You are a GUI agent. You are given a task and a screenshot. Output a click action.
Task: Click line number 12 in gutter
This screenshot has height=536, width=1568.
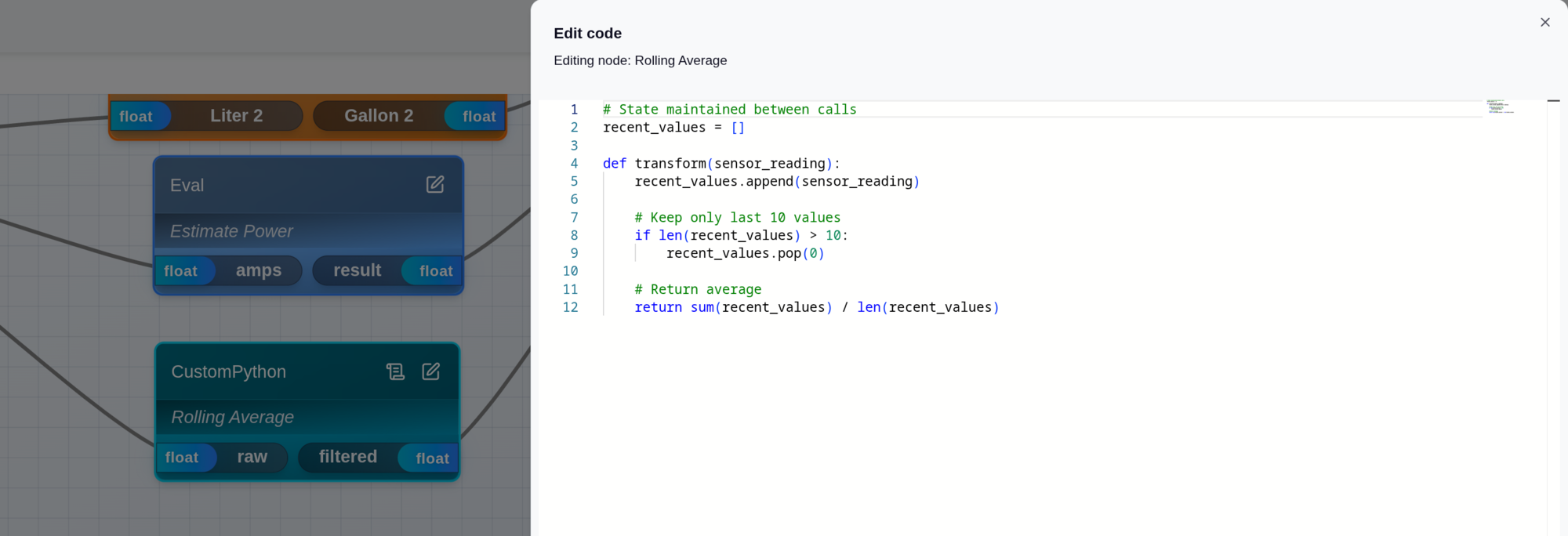click(x=570, y=308)
